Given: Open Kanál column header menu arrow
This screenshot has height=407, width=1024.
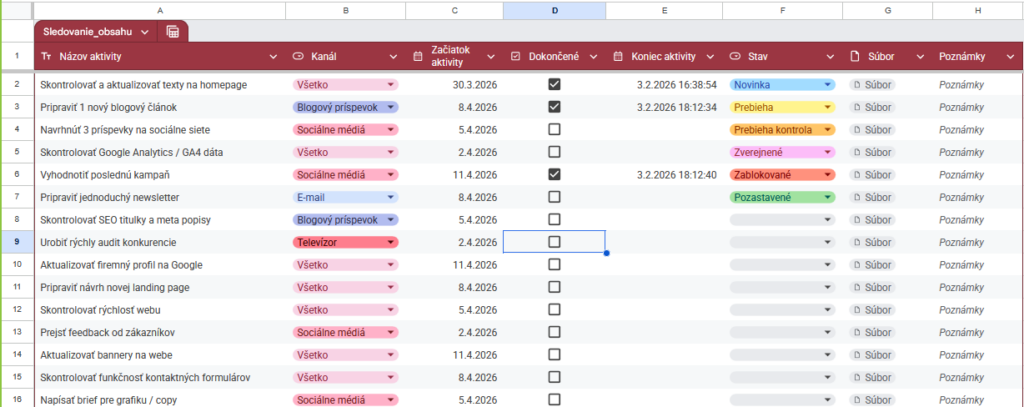Looking at the screenshot, I should 393,57.
